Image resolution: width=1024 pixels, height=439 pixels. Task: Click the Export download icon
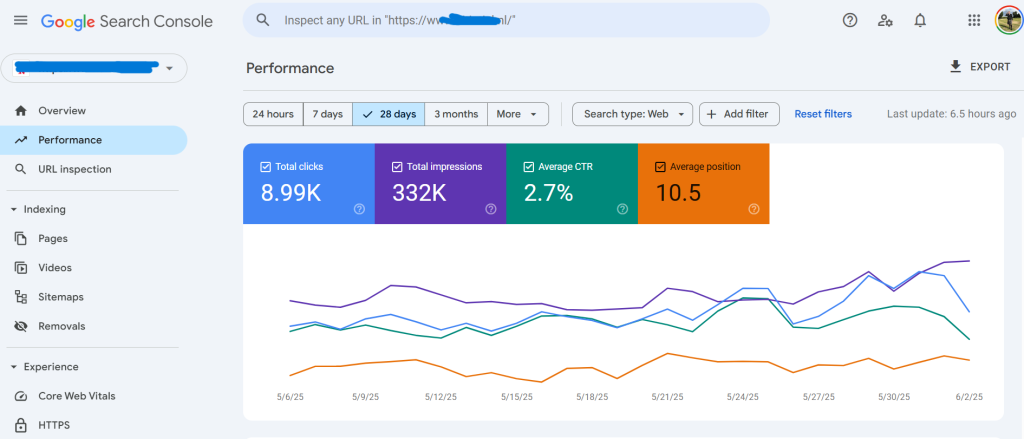956,67
